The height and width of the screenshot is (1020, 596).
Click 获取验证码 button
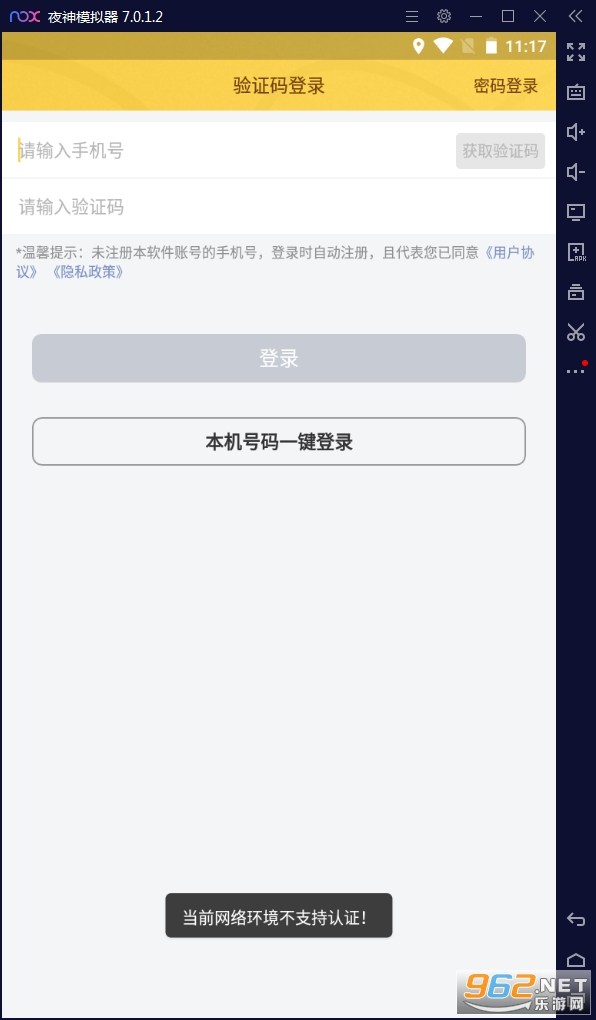[x=500, y=151]
